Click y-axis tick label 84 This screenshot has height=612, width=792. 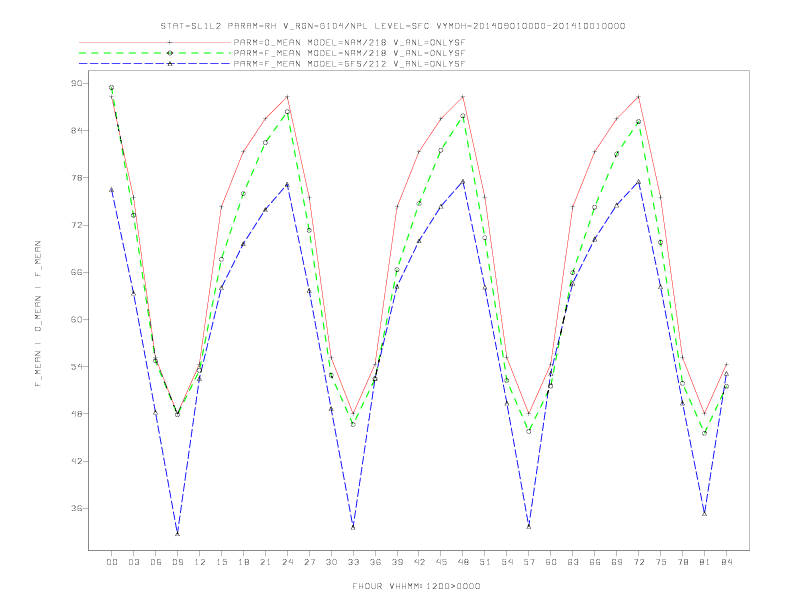point(76,130)
